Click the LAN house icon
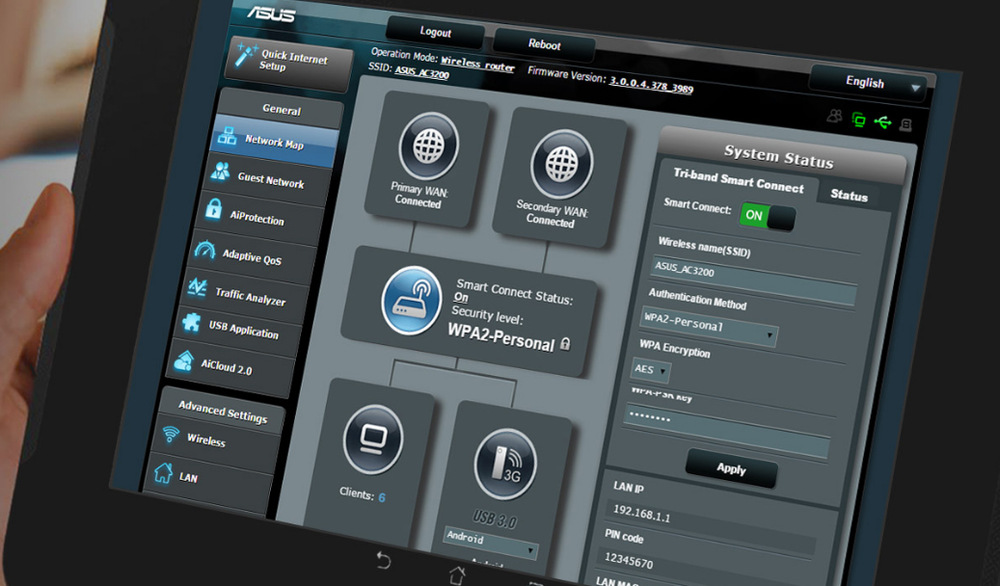1000x586 pixels. tap(163, 473)
